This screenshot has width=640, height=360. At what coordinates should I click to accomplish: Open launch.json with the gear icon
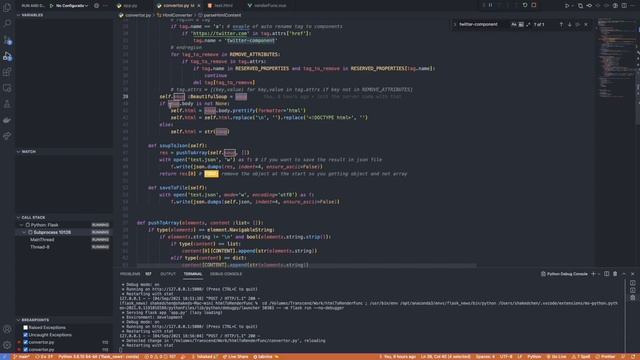pyautogui.click(x=97, y=6)
